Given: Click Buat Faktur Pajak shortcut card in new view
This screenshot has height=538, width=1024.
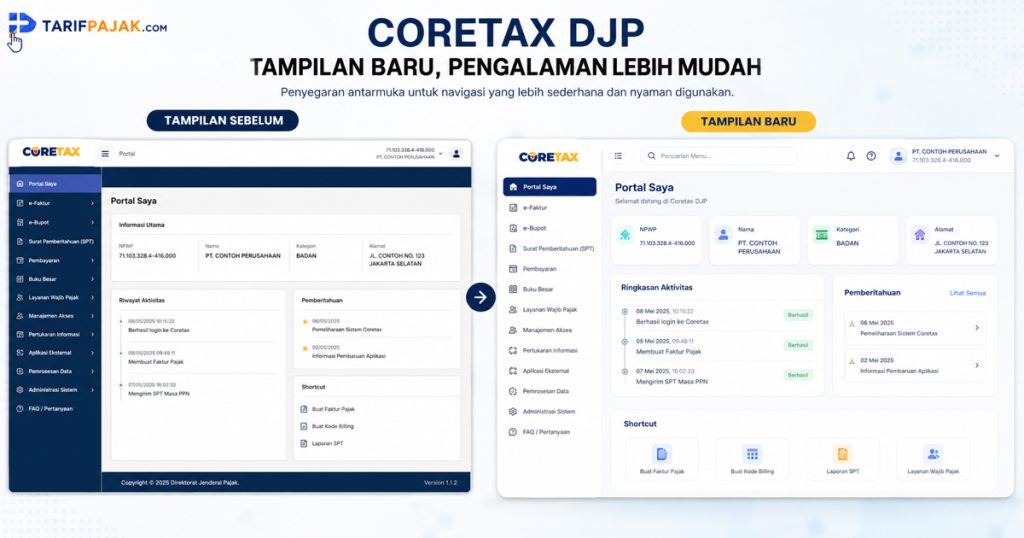Looking at the screenshot, I should click(x=662, y=460).
